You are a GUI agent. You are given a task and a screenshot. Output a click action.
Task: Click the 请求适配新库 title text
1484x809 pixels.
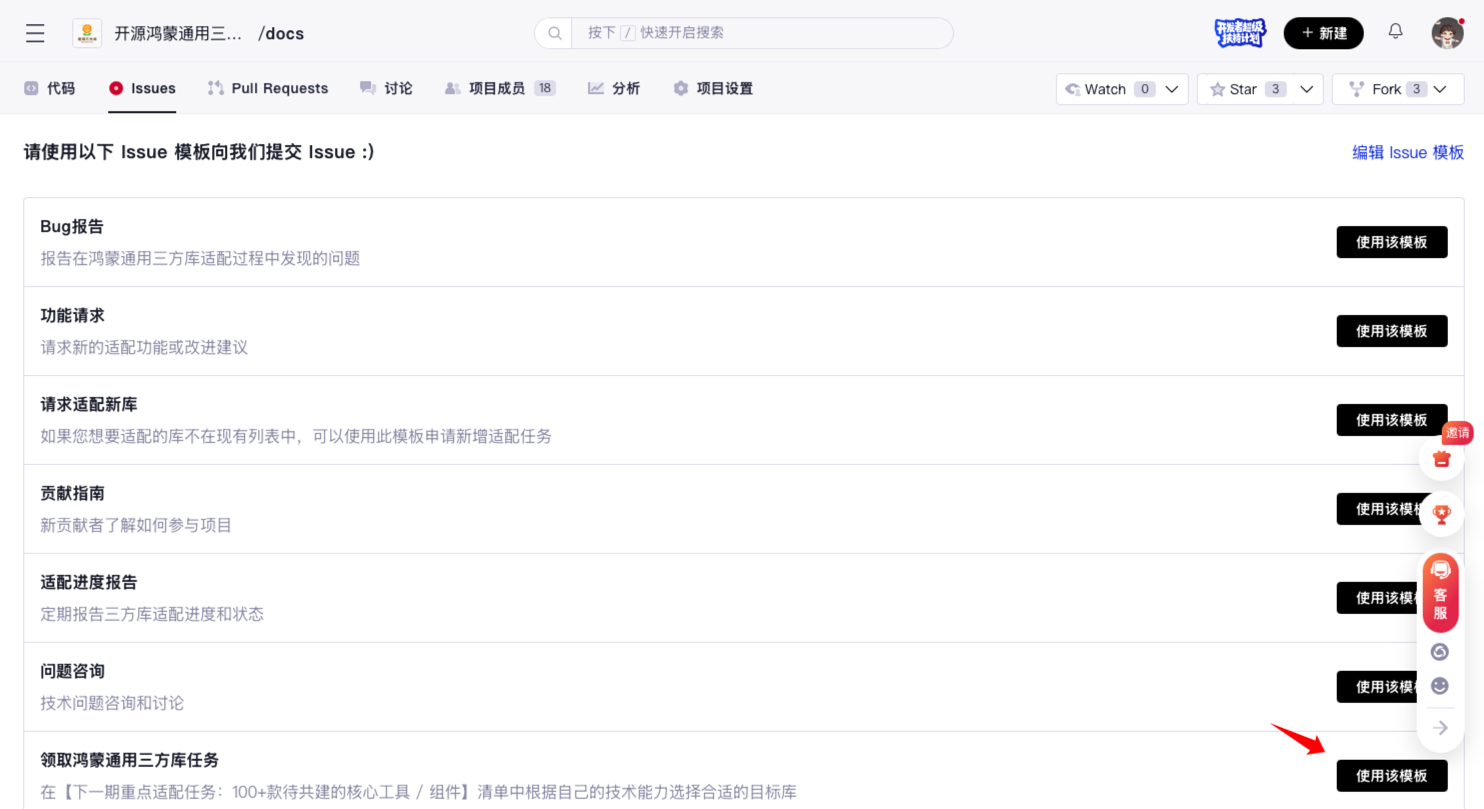89,404
